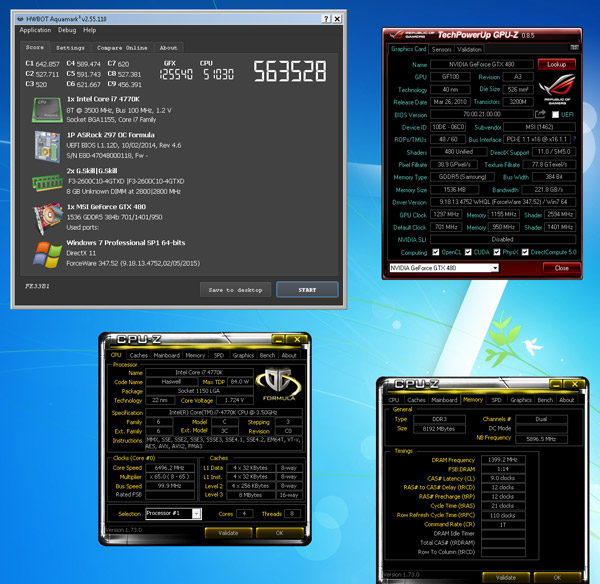Click OK in CPU-Z processor window
The width and height of the screenshot is (600, 584).
280,533
